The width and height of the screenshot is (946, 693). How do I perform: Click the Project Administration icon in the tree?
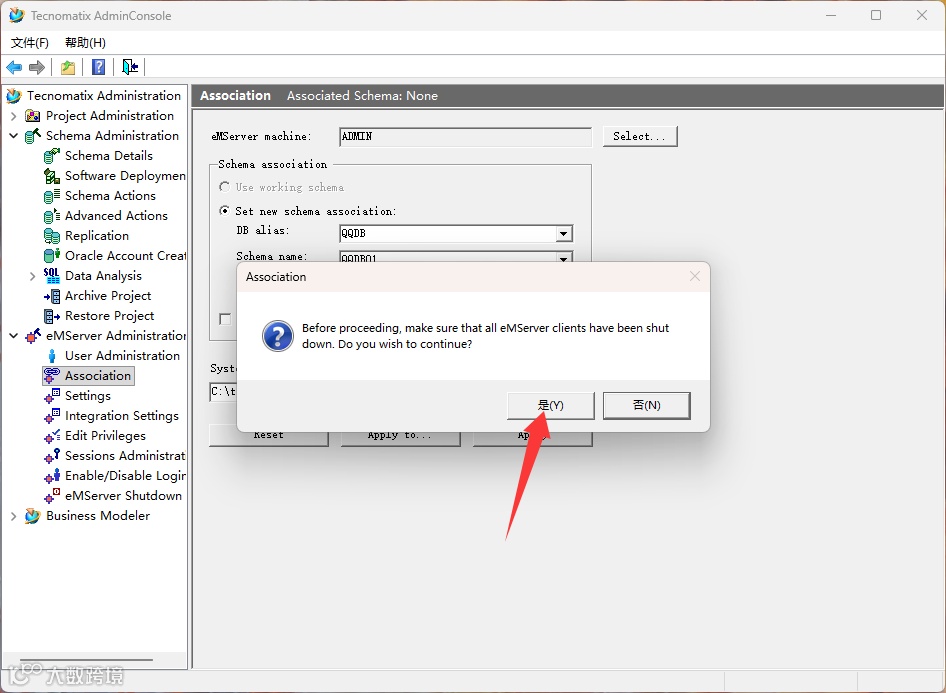(x=33, y=116)
